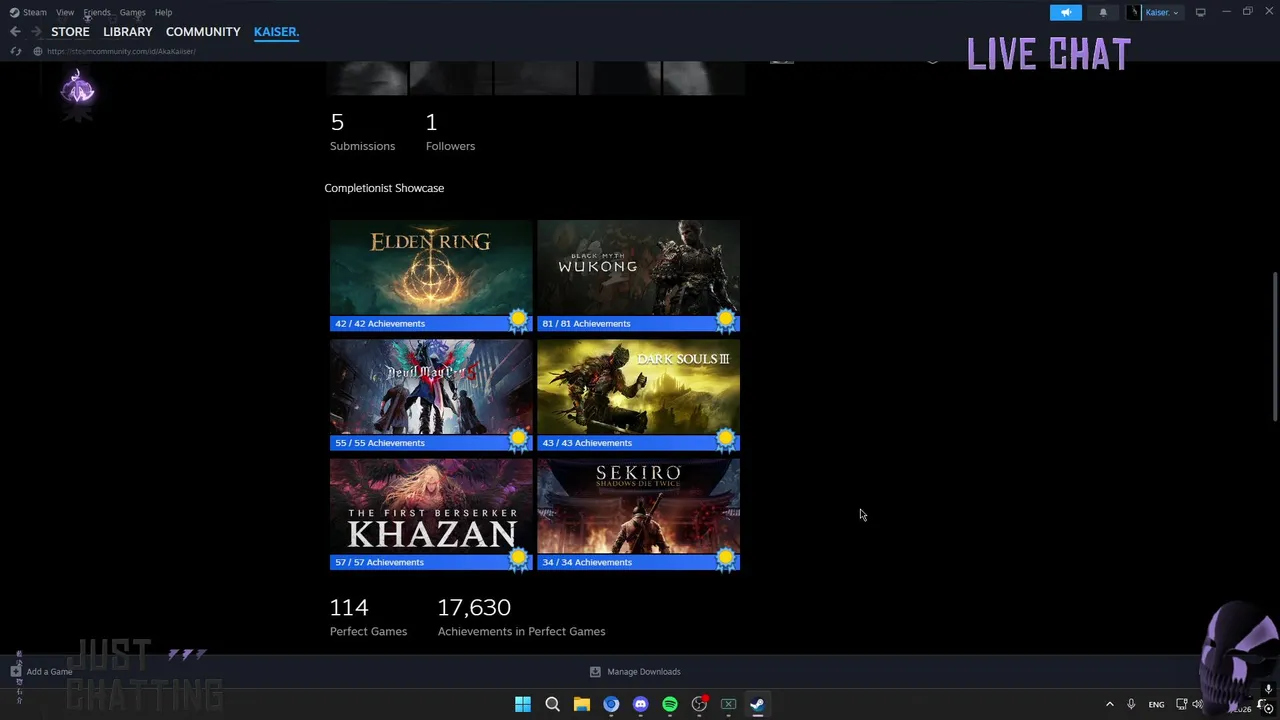1280x720 pixels.
Task: Click the Steam announcements megaphone button
Action: point(1066,12)
